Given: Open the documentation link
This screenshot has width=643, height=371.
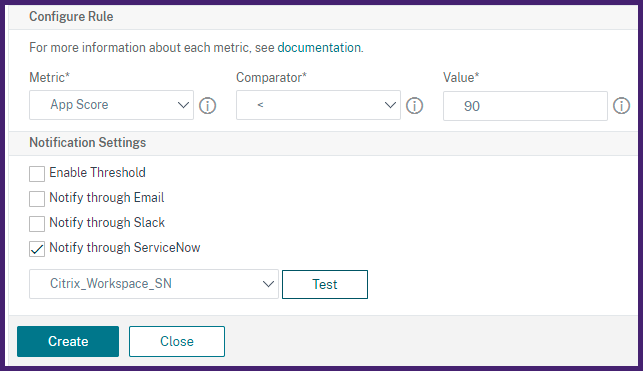Looking at the screenshot, I should [319, 48].
